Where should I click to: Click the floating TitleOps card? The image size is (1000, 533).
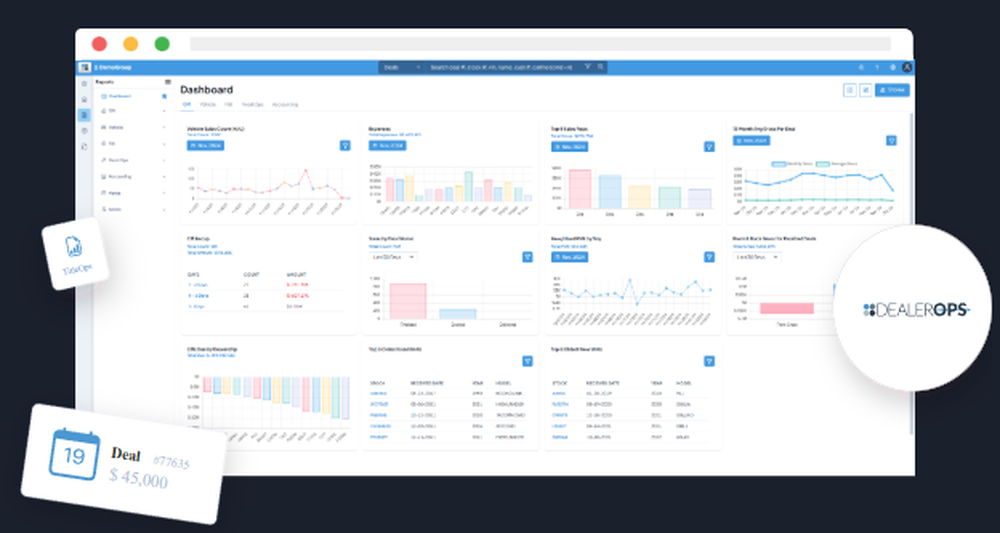pos(75,254)
